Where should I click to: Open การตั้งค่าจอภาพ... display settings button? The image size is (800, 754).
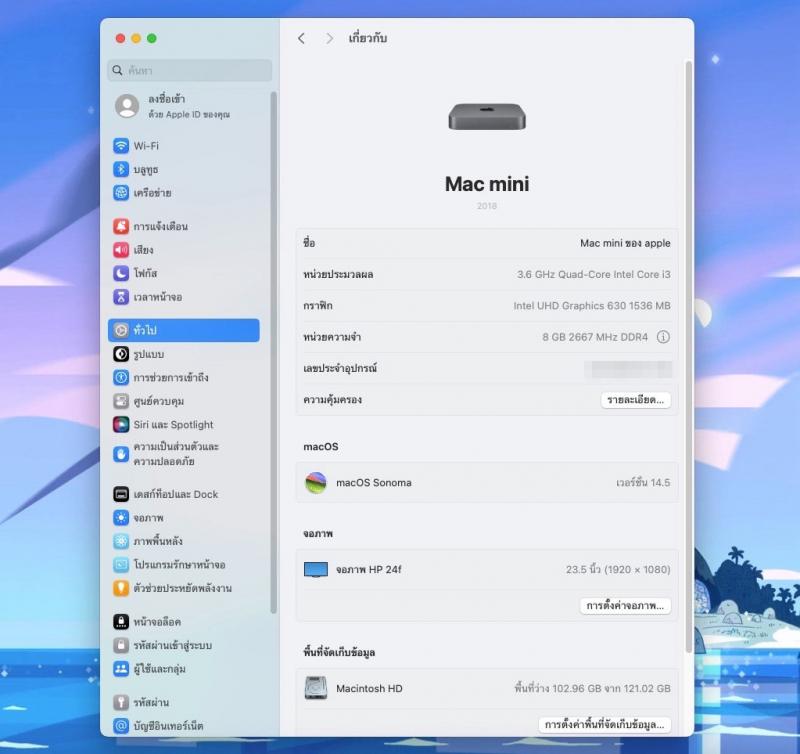click(x=626, y=606)
